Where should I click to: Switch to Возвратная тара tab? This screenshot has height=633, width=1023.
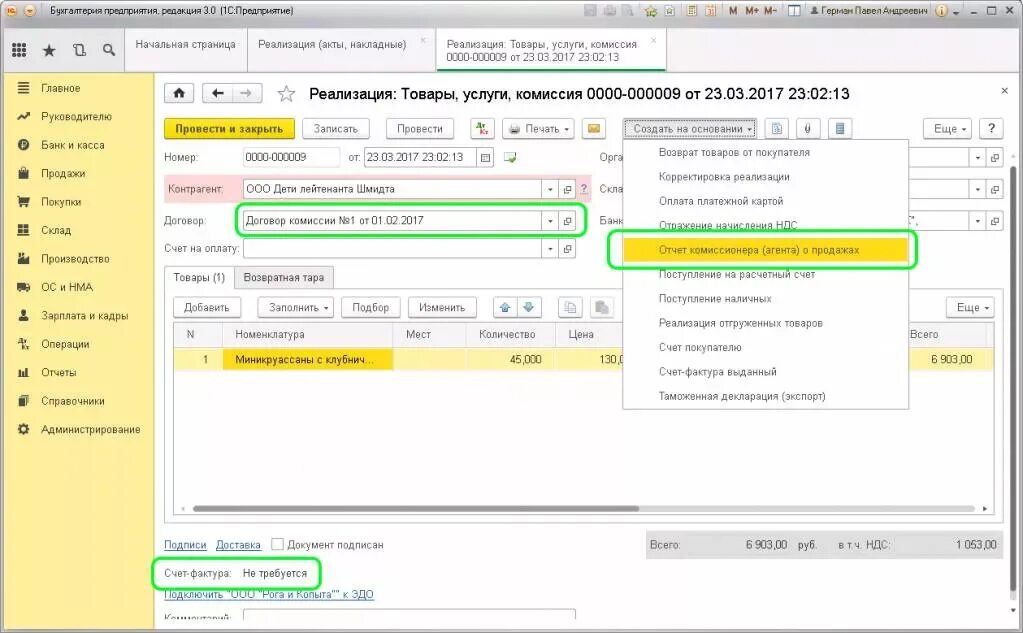(284, 277)
